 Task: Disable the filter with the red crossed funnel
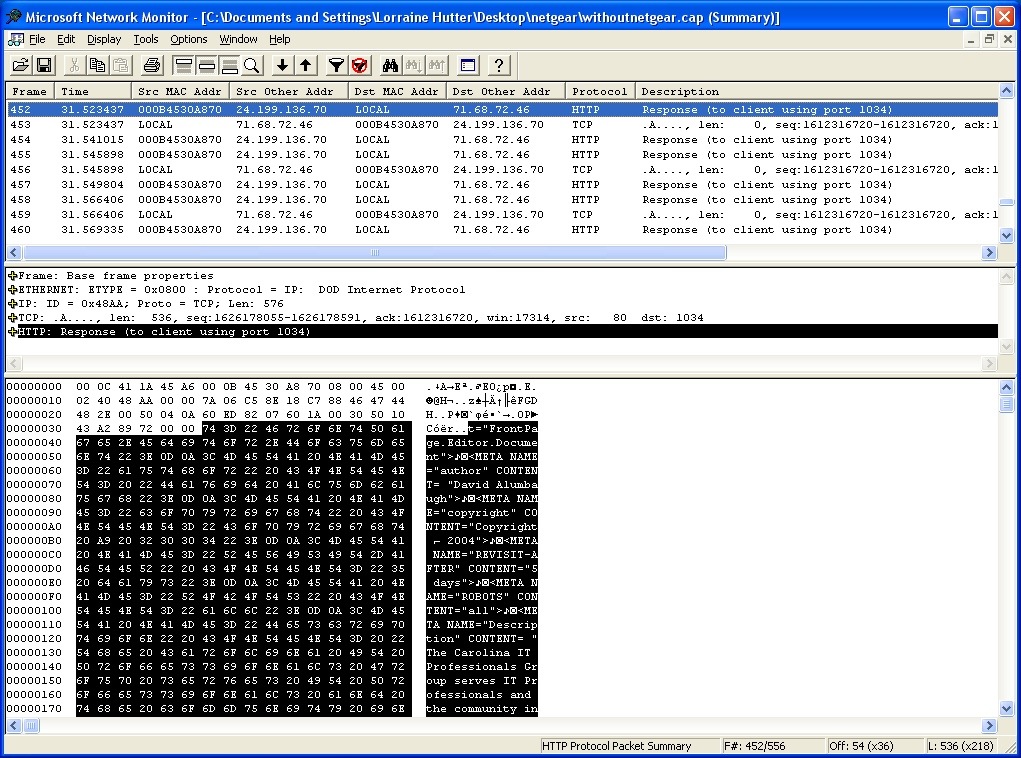[359, 65]
